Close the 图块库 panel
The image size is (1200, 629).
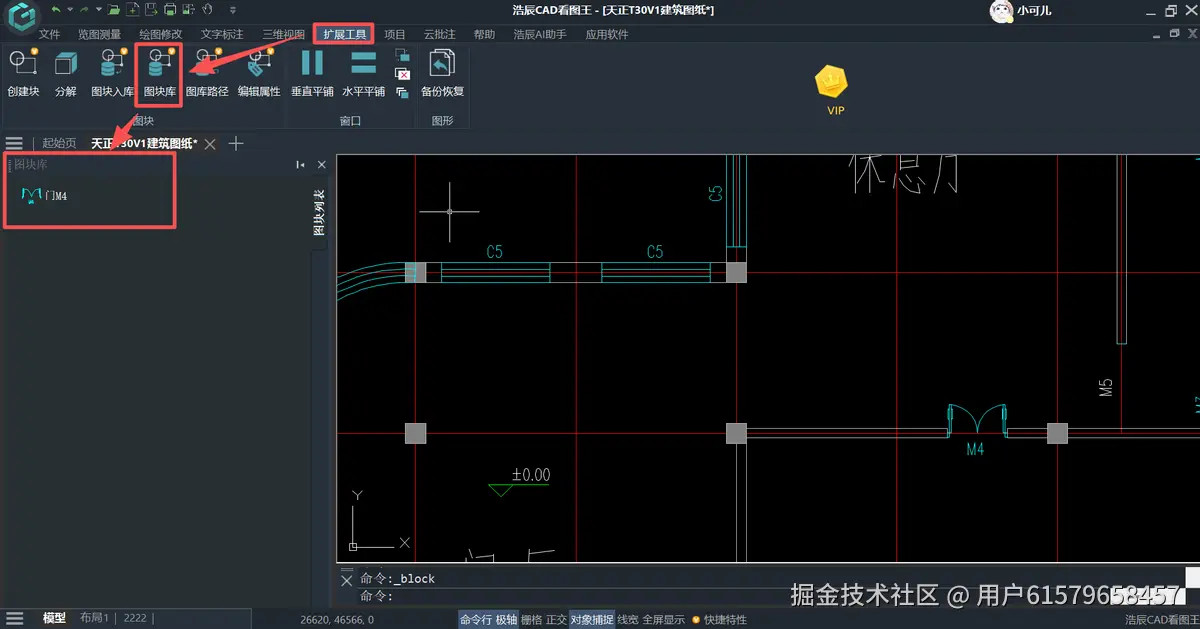[x=321, y=165]
